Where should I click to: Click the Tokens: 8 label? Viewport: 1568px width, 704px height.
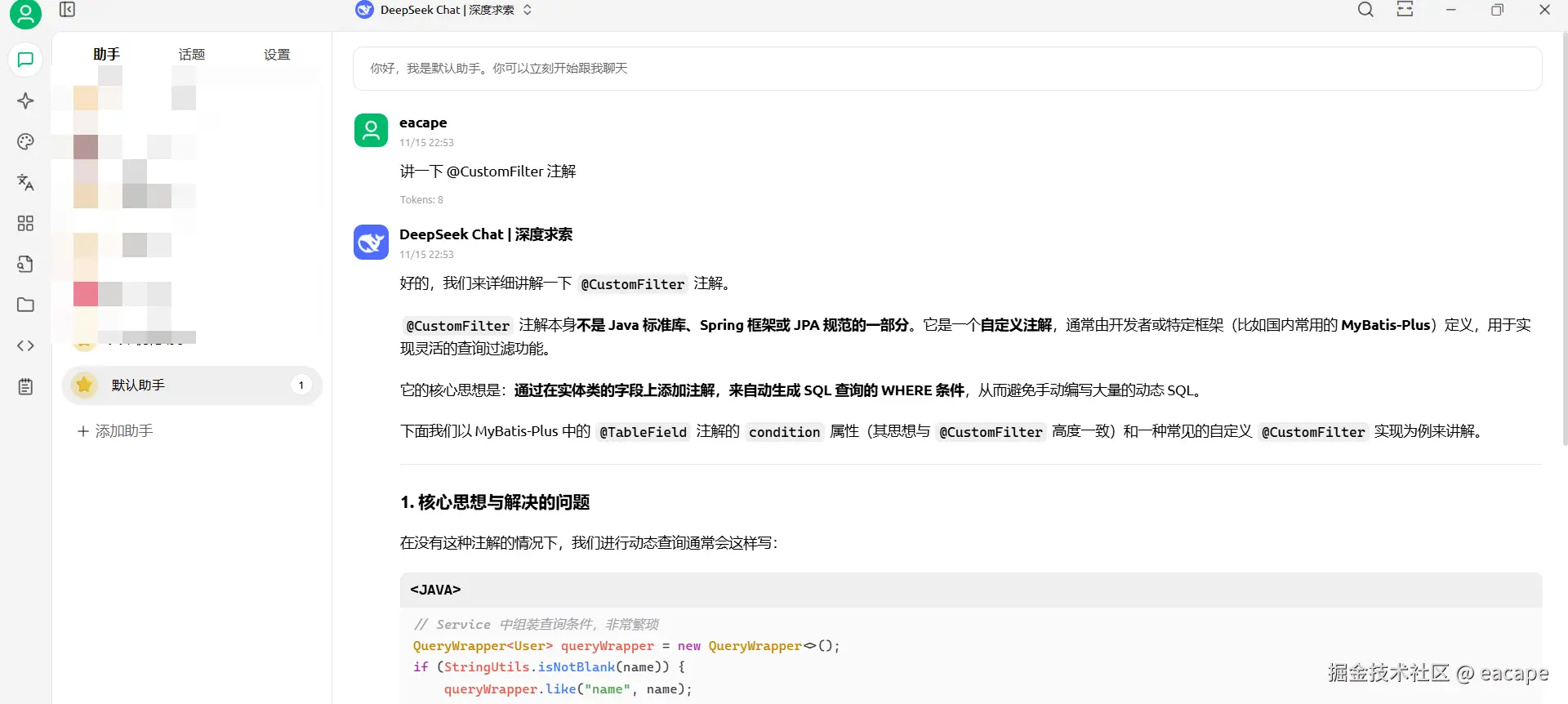[x=421, y=199]
